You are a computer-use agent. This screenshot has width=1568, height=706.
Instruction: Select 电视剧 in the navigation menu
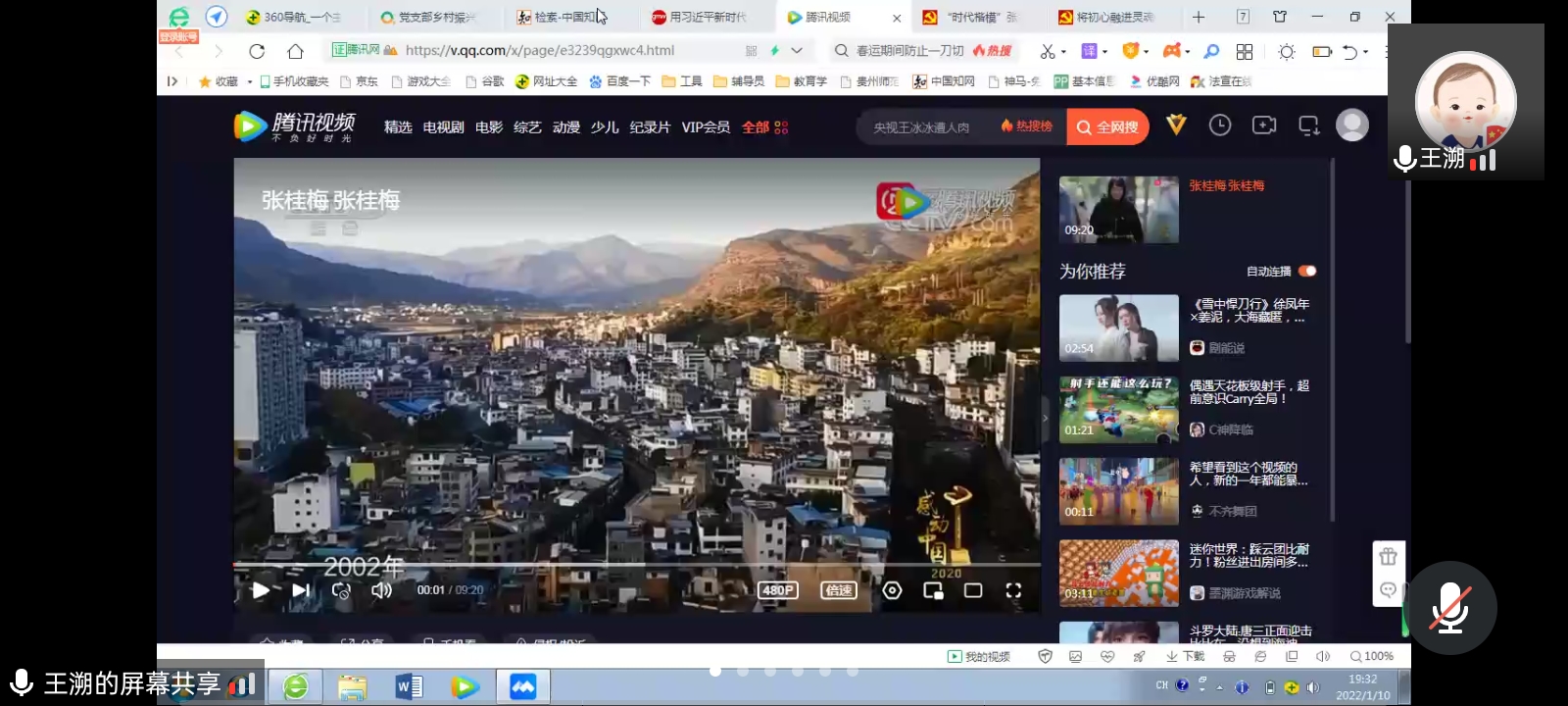(443, 127)
